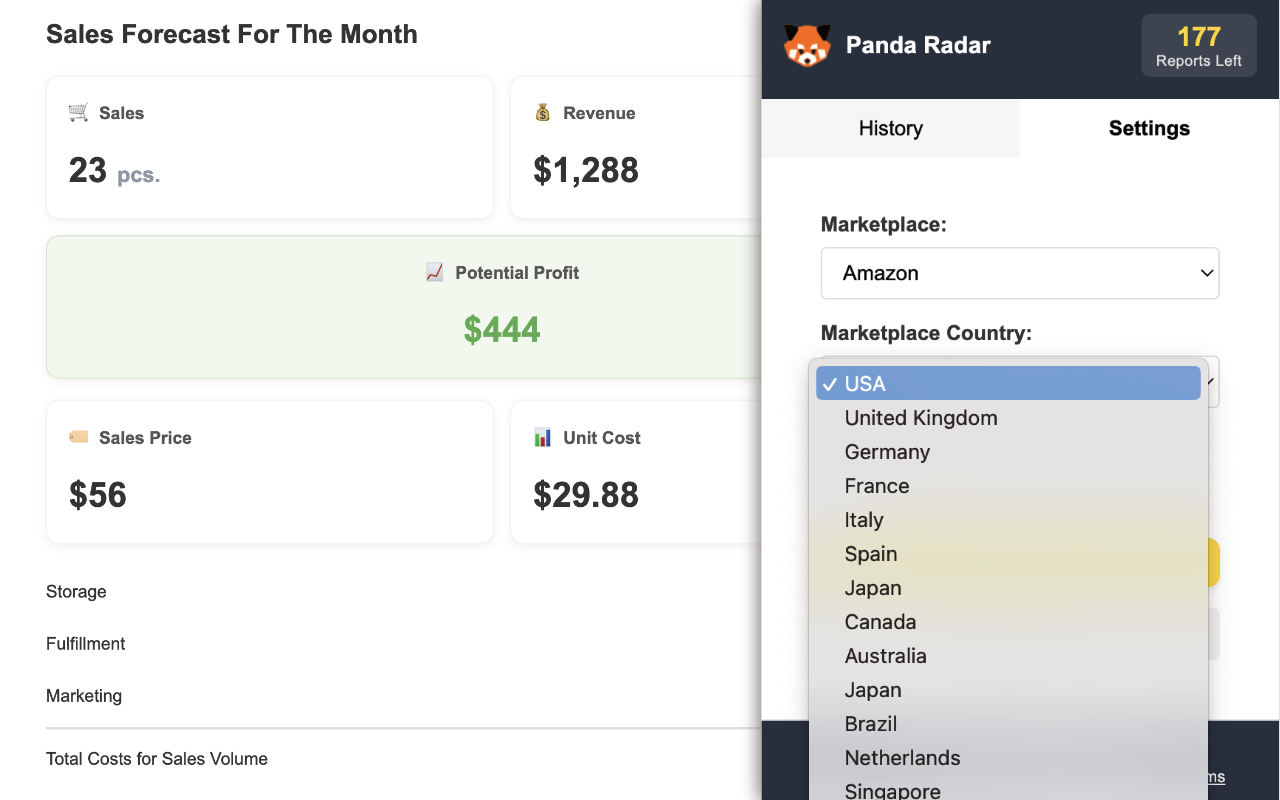Image resolution: width=1280 pixels, height=800 pixels.
Task: Select Netherlands as marketplace country
Action: pyautogui.click(x=902, y=758)
